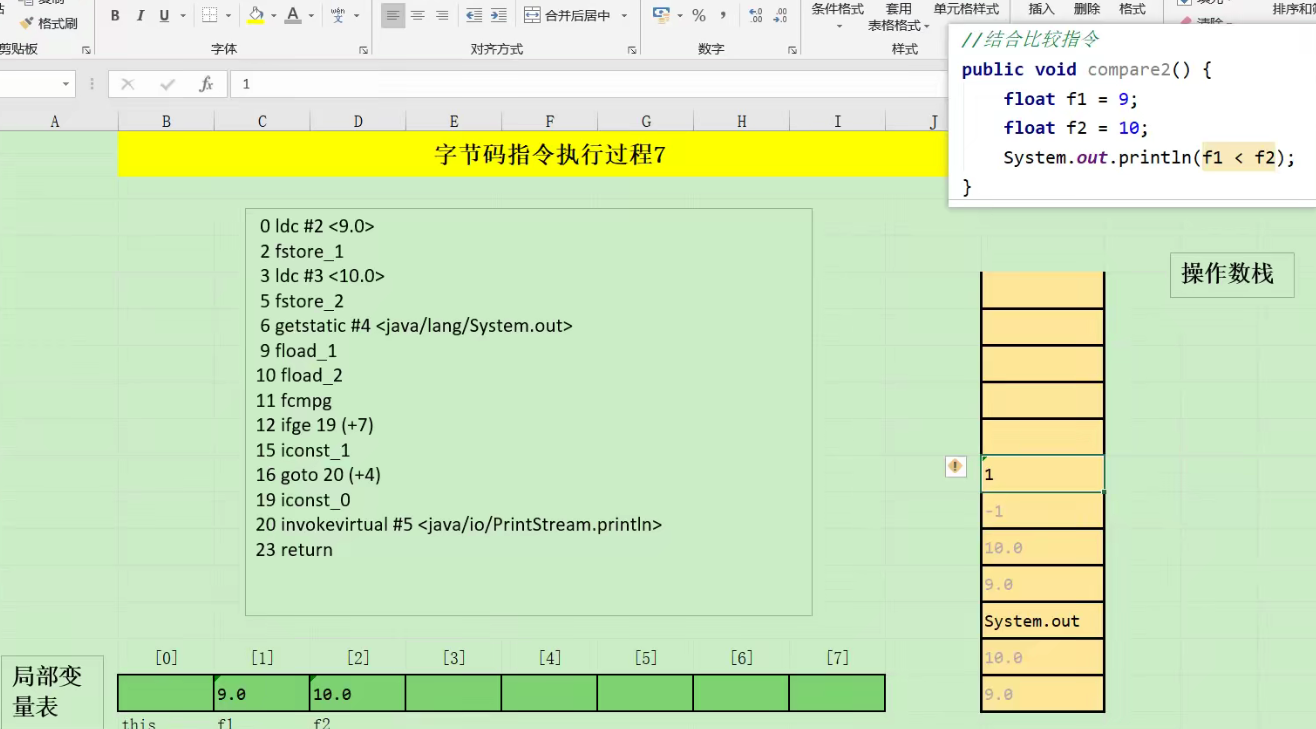Increase decimal places

click(x=755, y=16)
